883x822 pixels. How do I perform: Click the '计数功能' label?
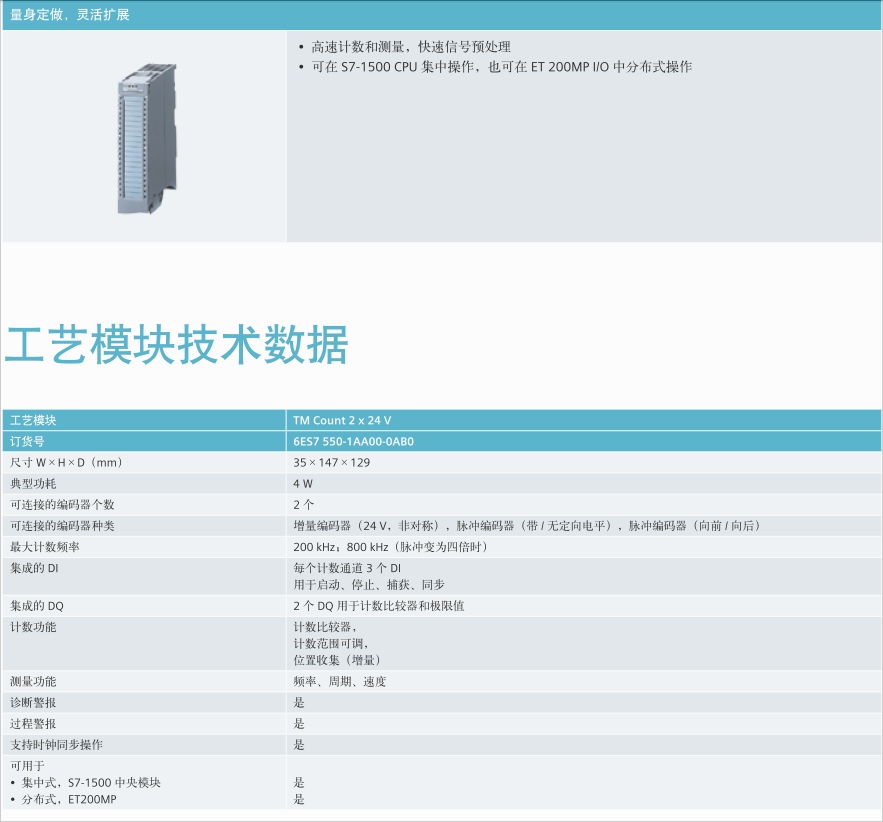(33, 627)
